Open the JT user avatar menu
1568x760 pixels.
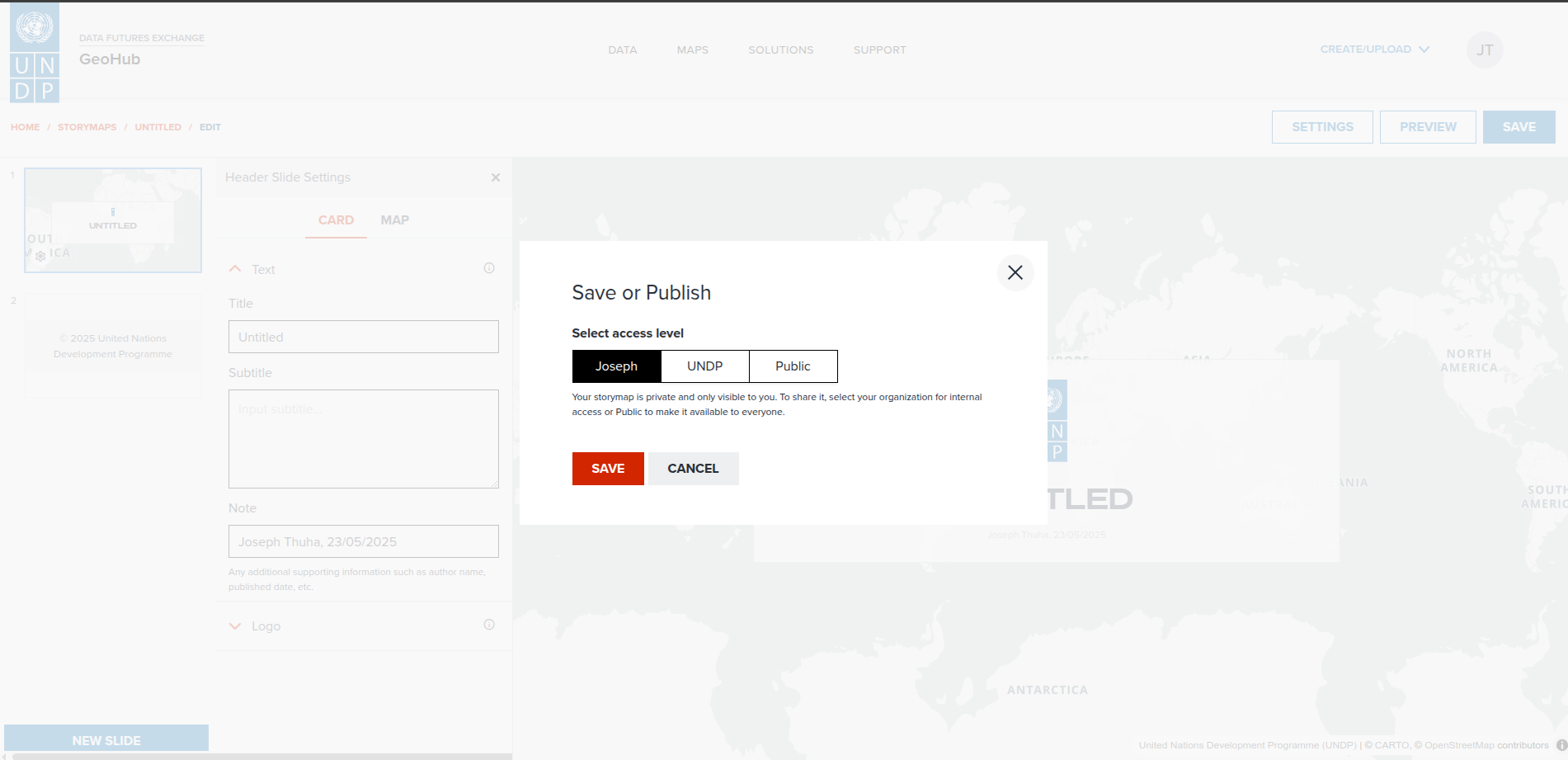(x=1484, y=50)
